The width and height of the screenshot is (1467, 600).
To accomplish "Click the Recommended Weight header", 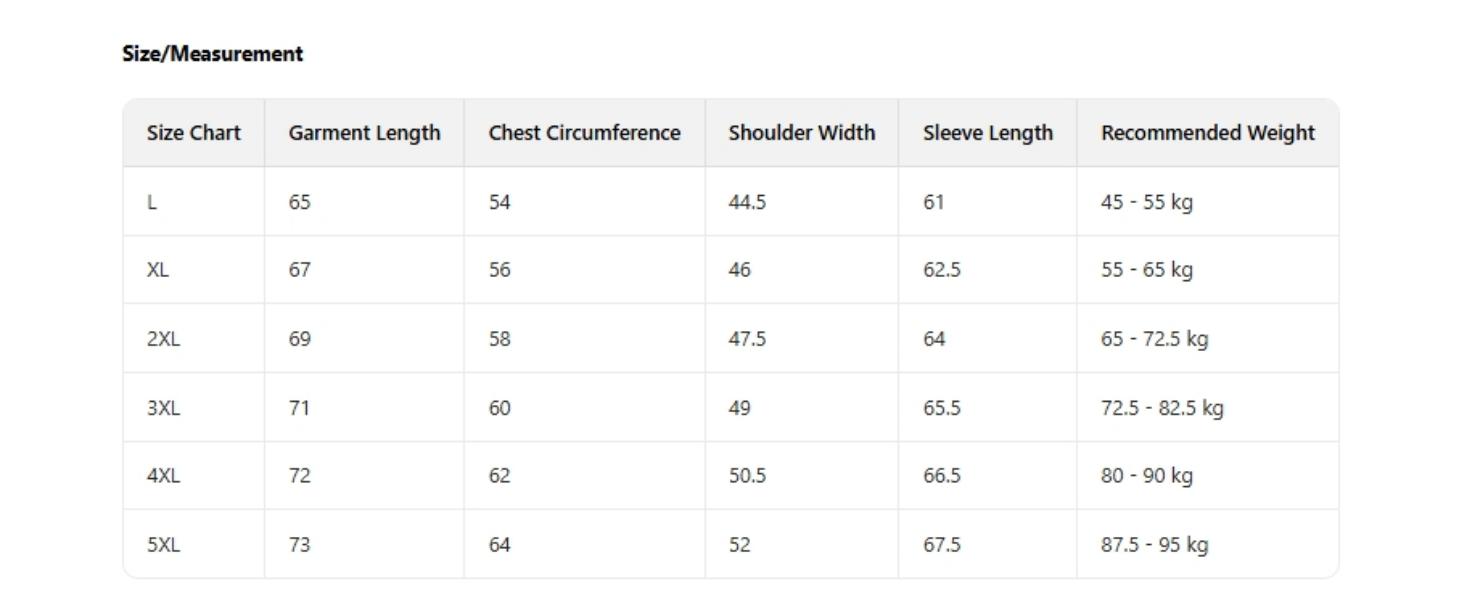I will pos(1207,133).
